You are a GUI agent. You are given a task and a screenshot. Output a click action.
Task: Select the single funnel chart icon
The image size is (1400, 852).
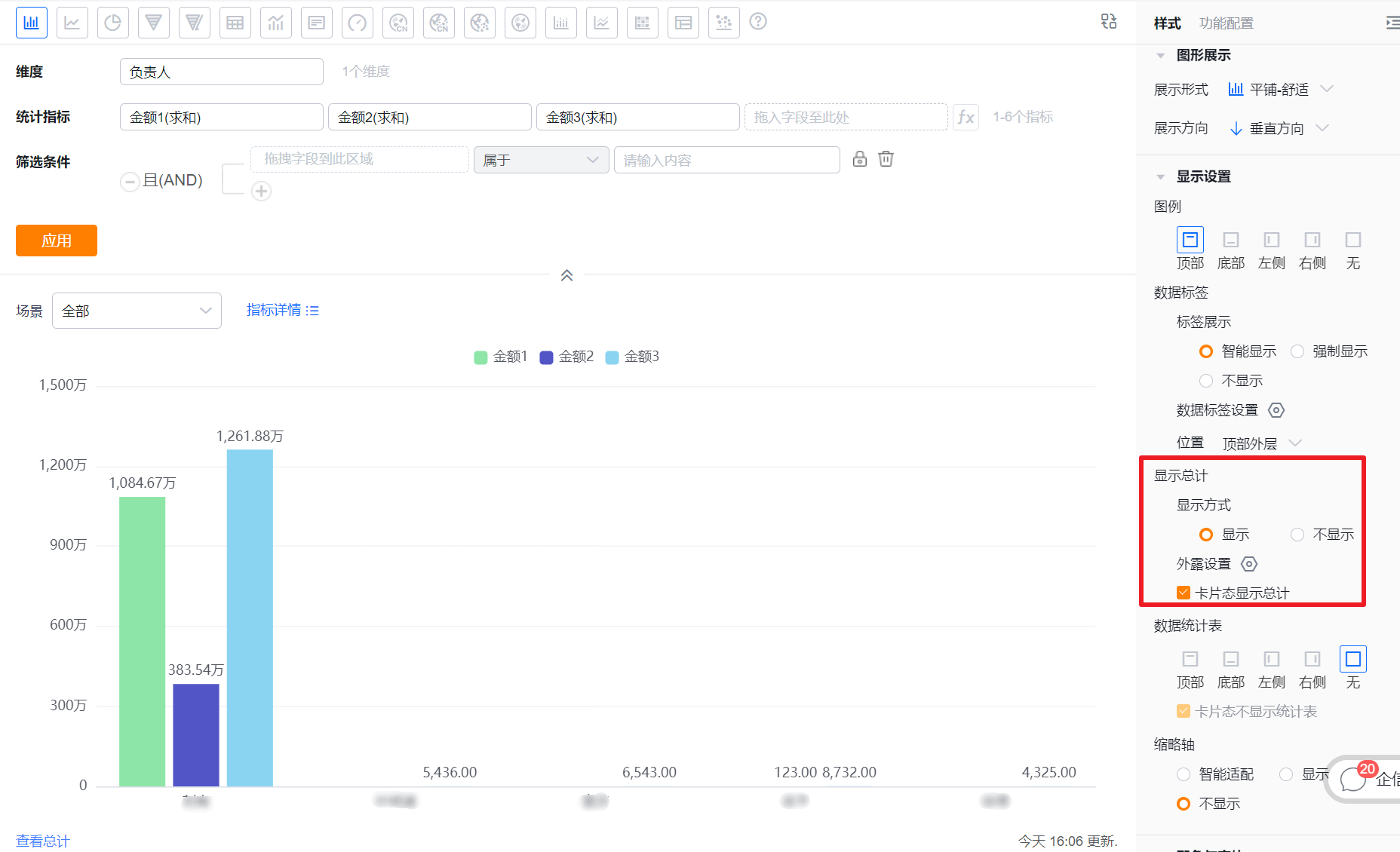154,23
